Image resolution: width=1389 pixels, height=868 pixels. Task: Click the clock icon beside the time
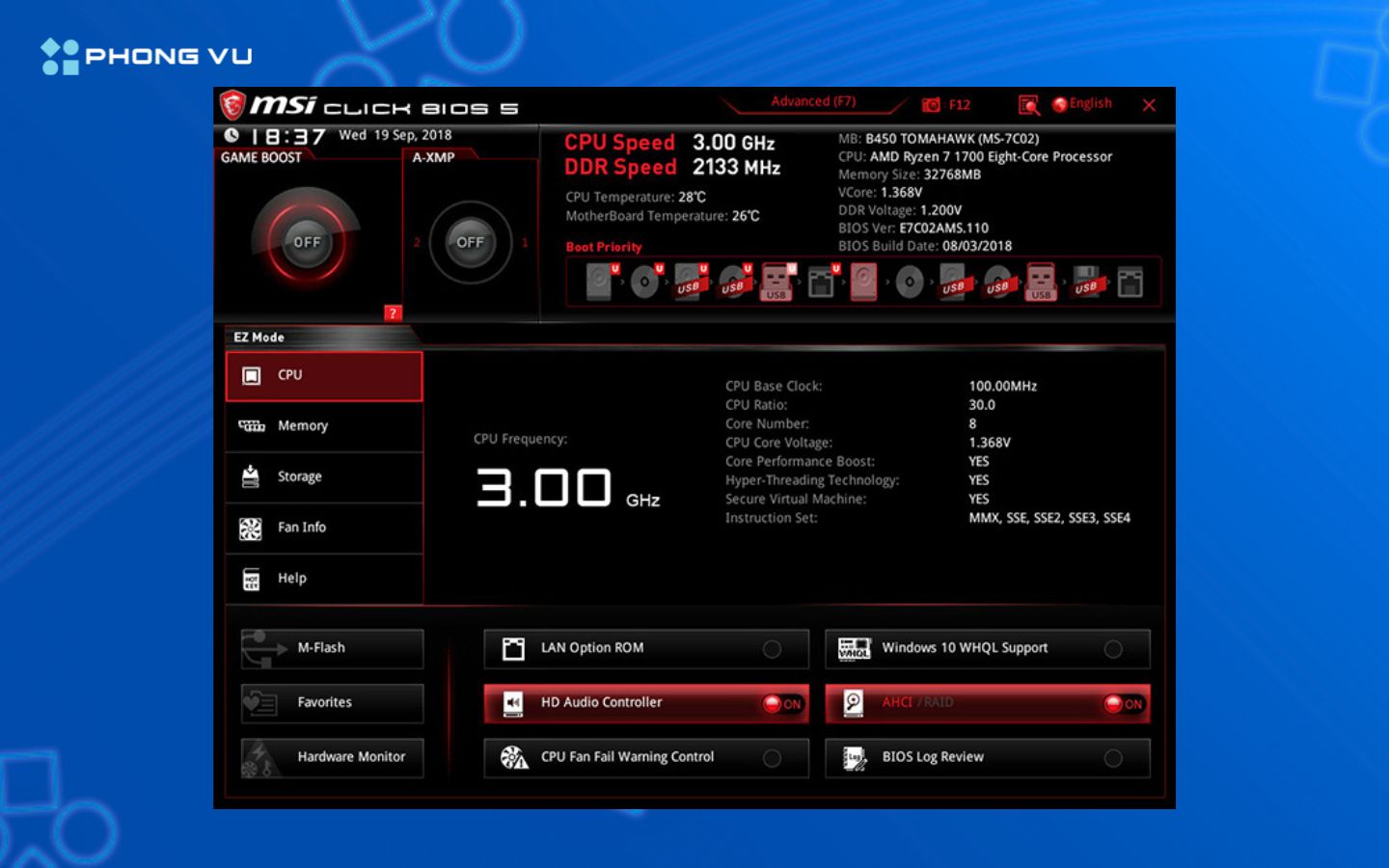(x=231, y=136)
